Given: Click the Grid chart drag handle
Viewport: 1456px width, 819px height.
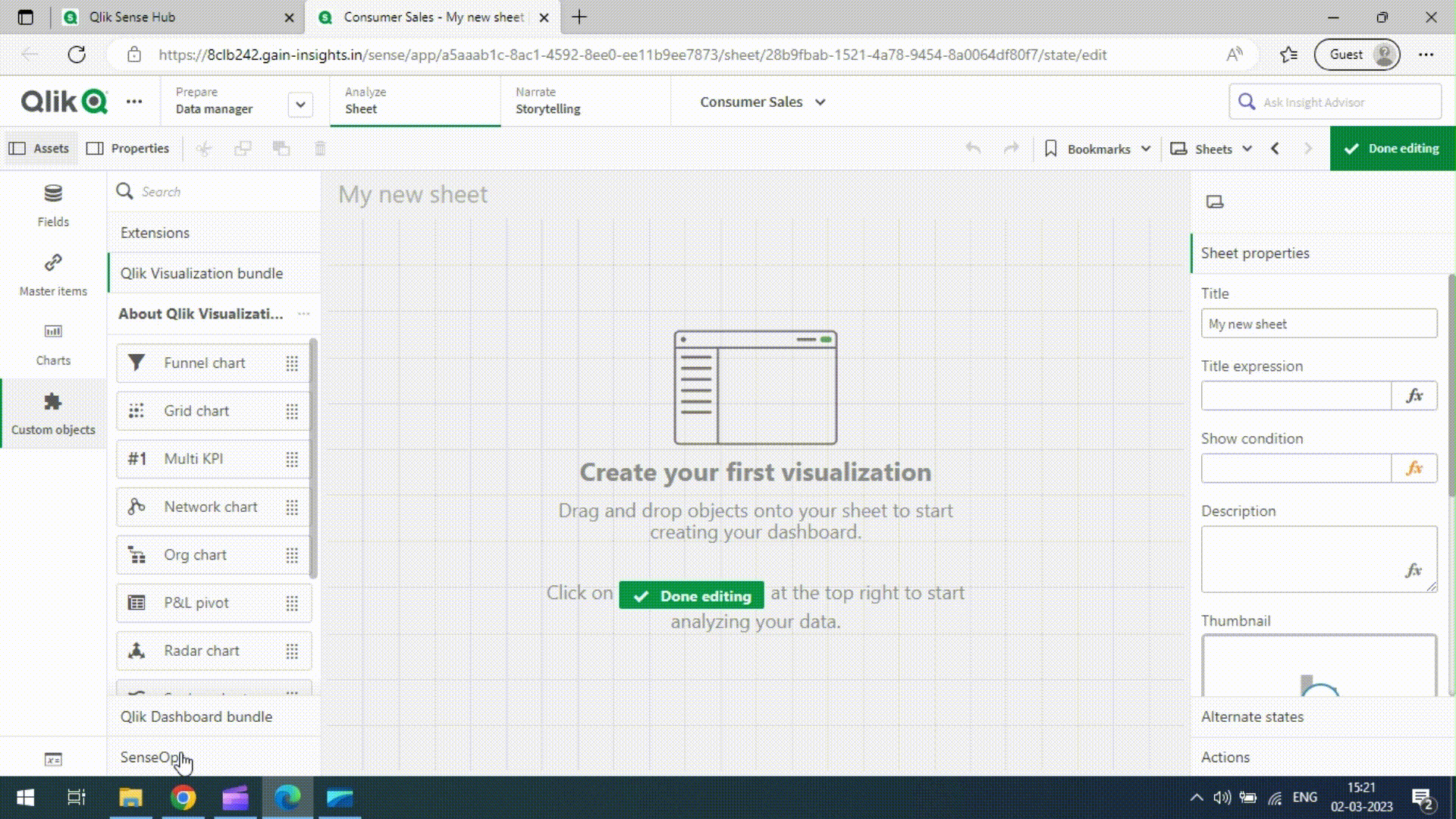Looking at the screenshot, I should 292,411.
